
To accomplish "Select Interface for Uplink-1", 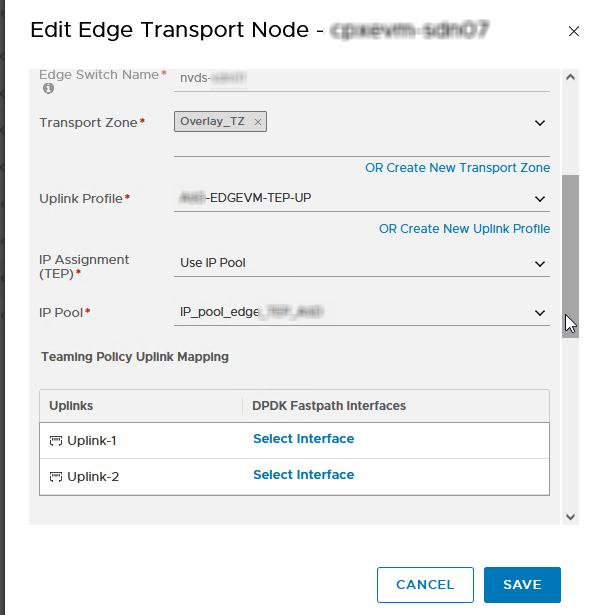I will (x=304, y=439).
